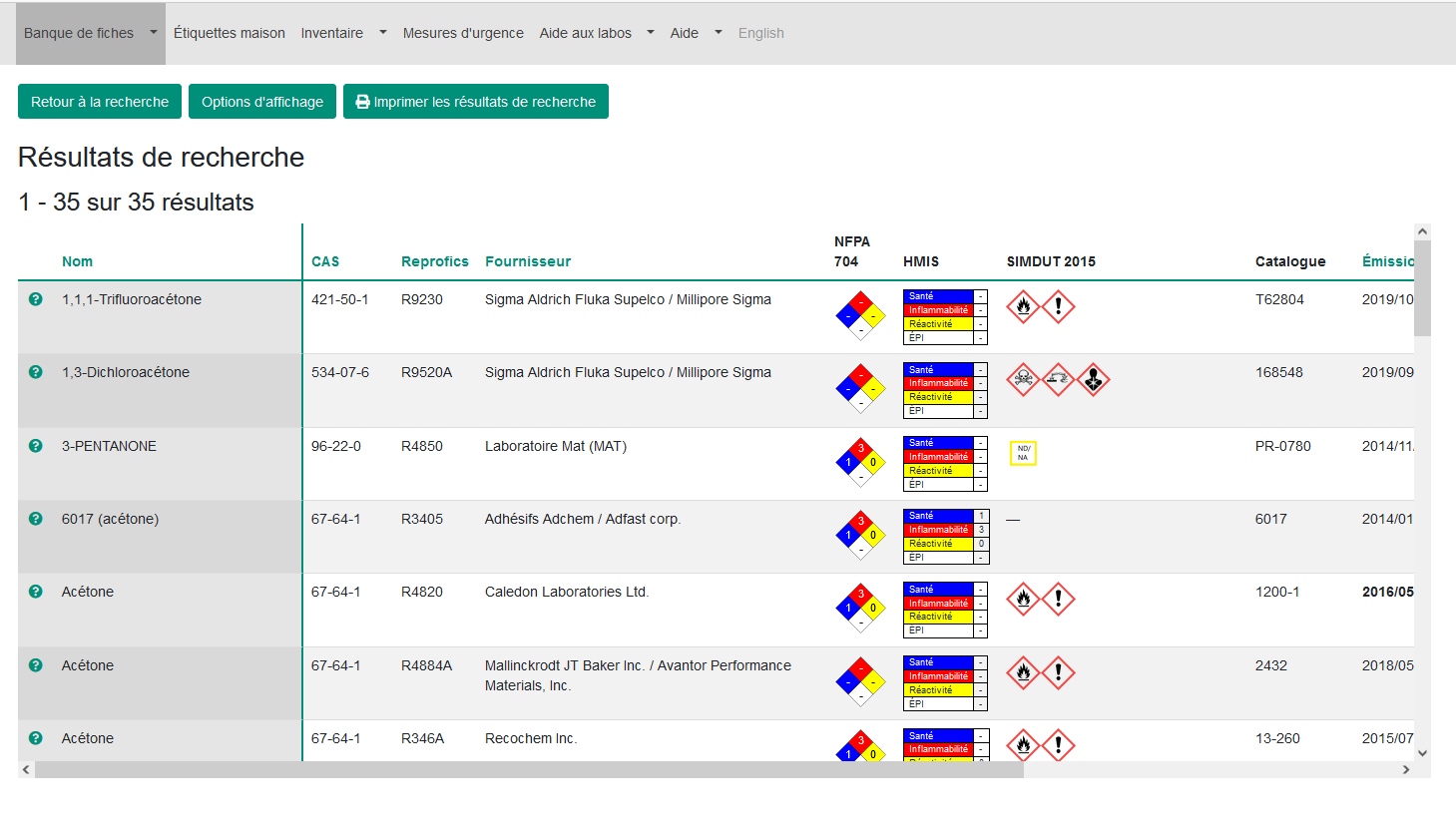Open Inventaire menu
The image size is (1456, 837).
pyautogui.click(x=332, y=33)
